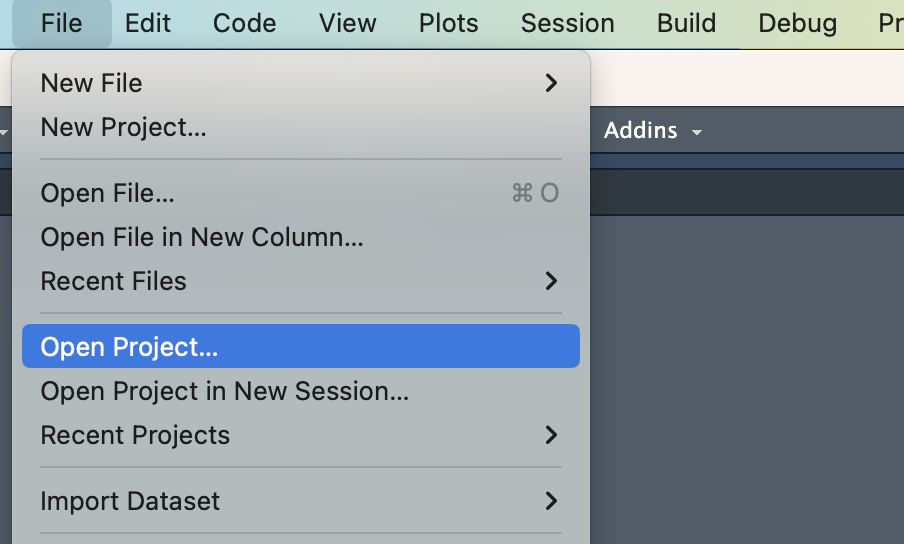Select Open File... menu entry
This screenshot has width=904, height=544.
coord(301,192)
